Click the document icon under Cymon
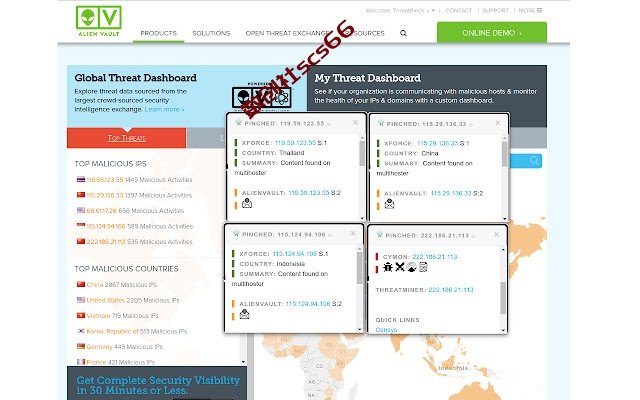The image size is (640, 400). click(423, 267)
